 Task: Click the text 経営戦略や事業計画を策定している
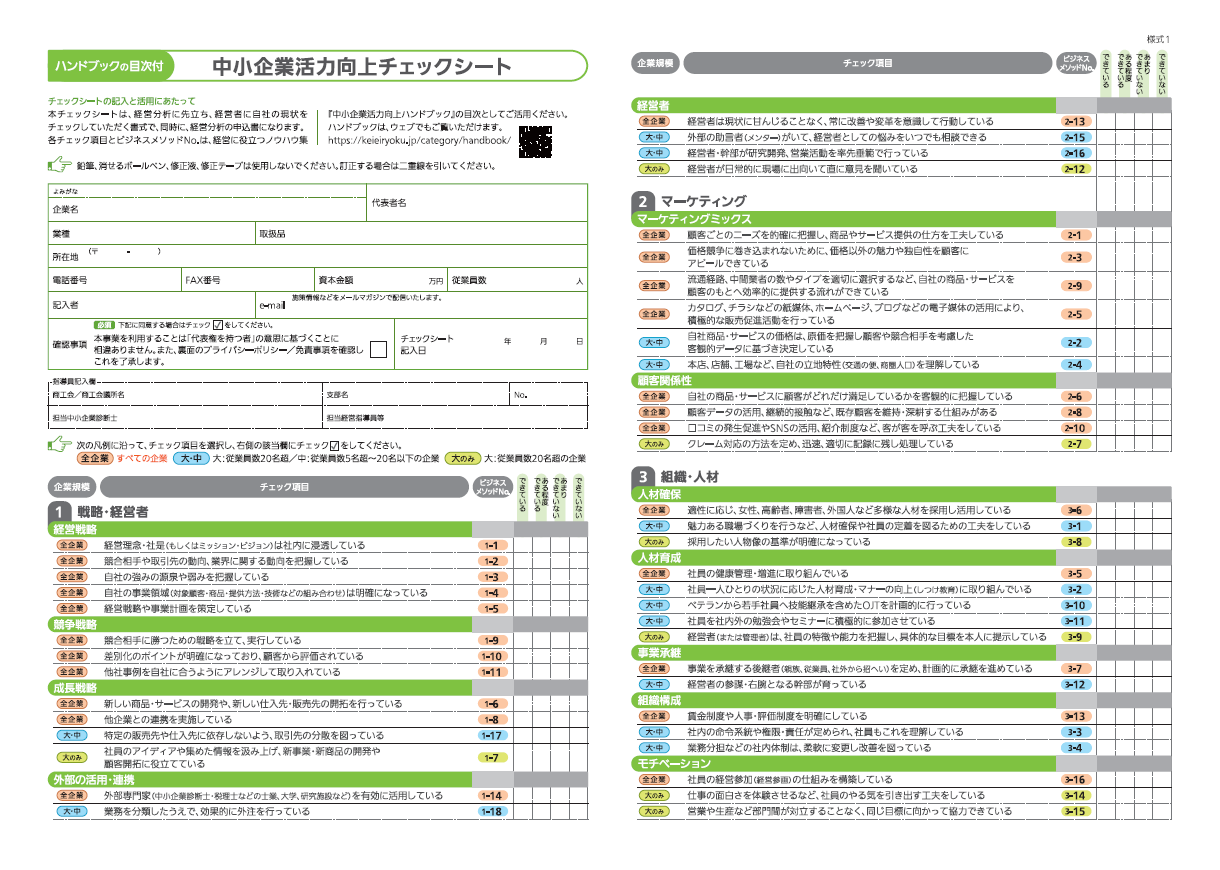[x=180, y=608]
